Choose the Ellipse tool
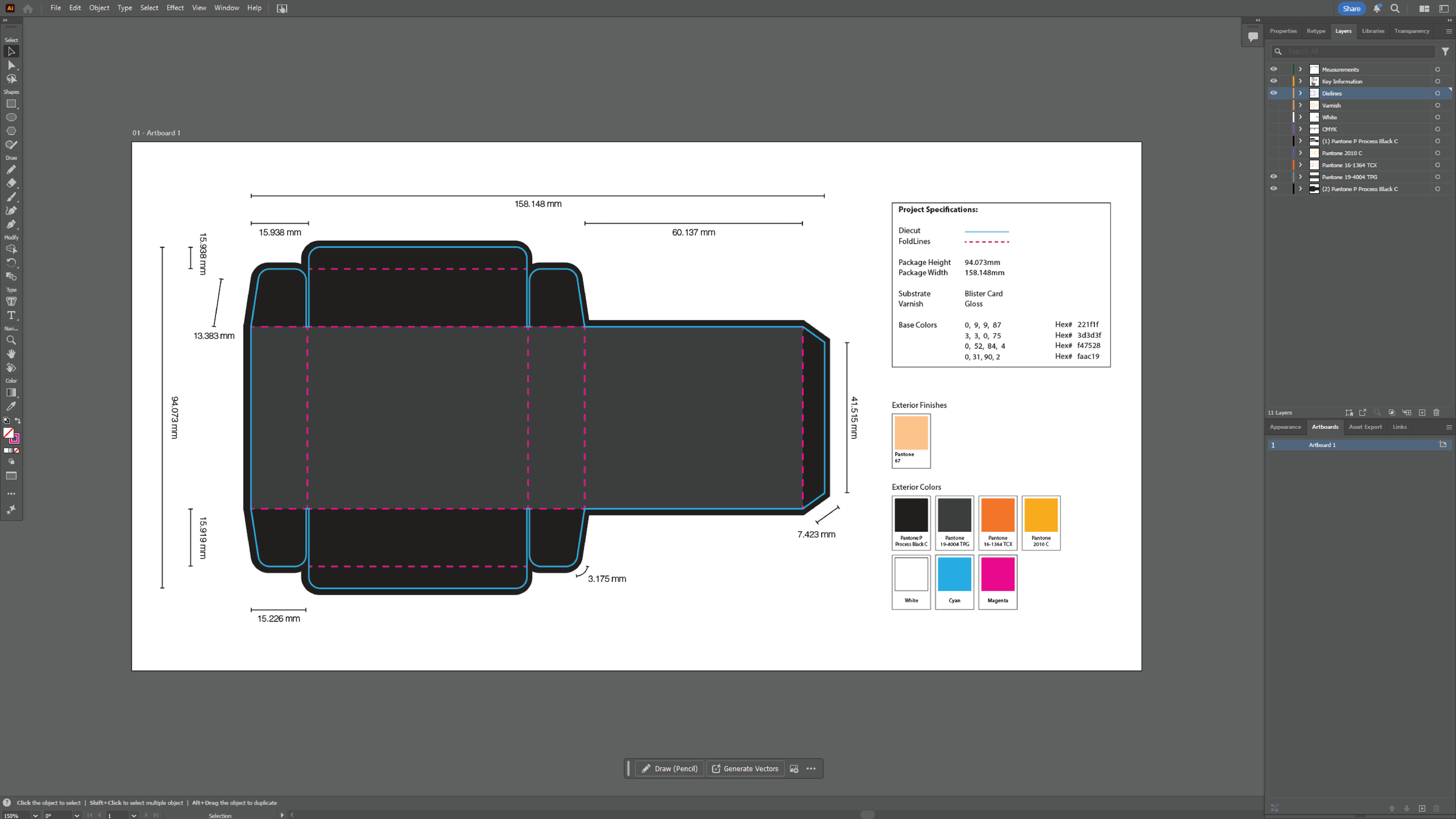1456x819 pixels. [11, 117]
